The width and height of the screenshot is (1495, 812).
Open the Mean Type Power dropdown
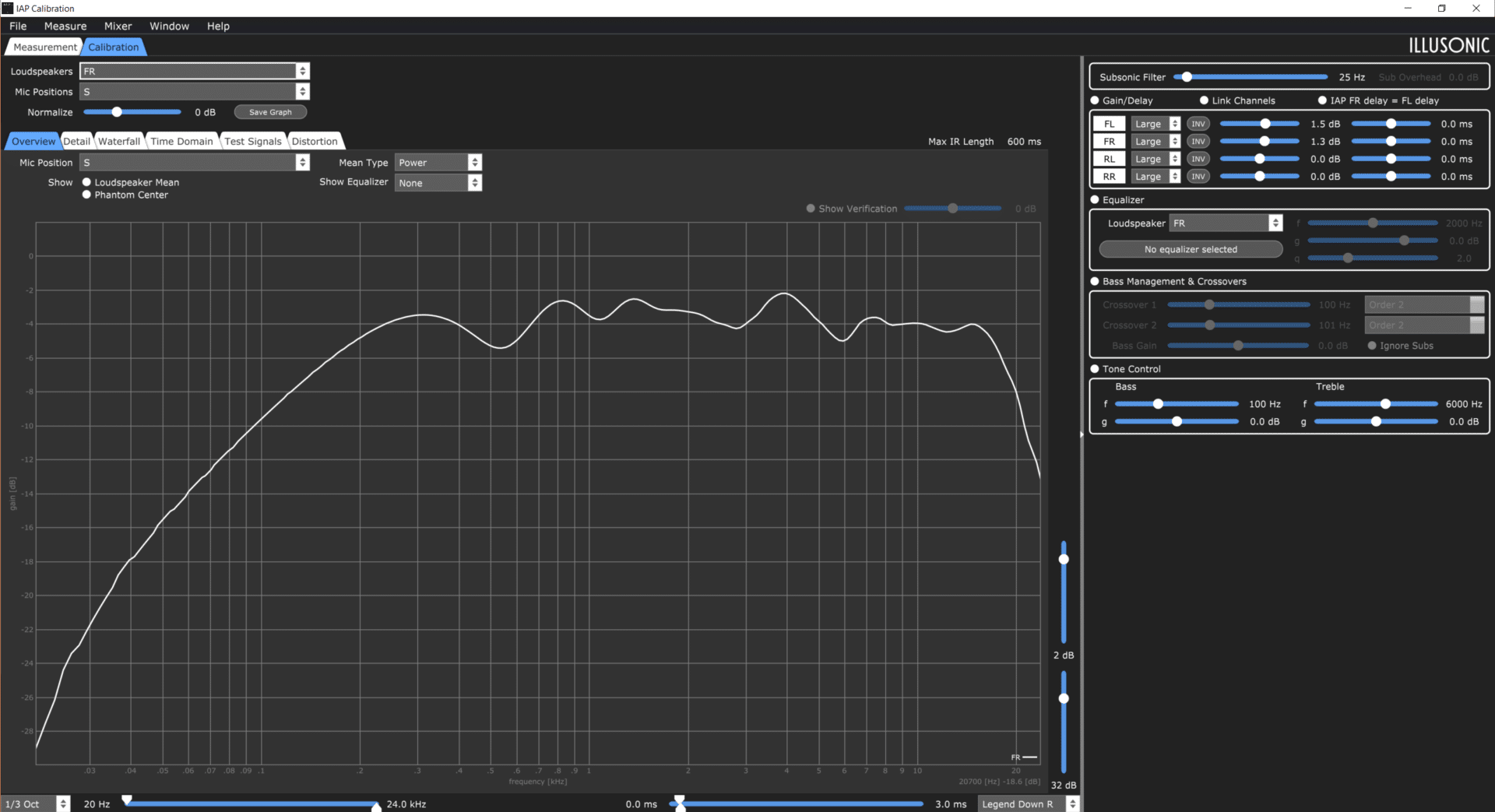click(438, 163)
